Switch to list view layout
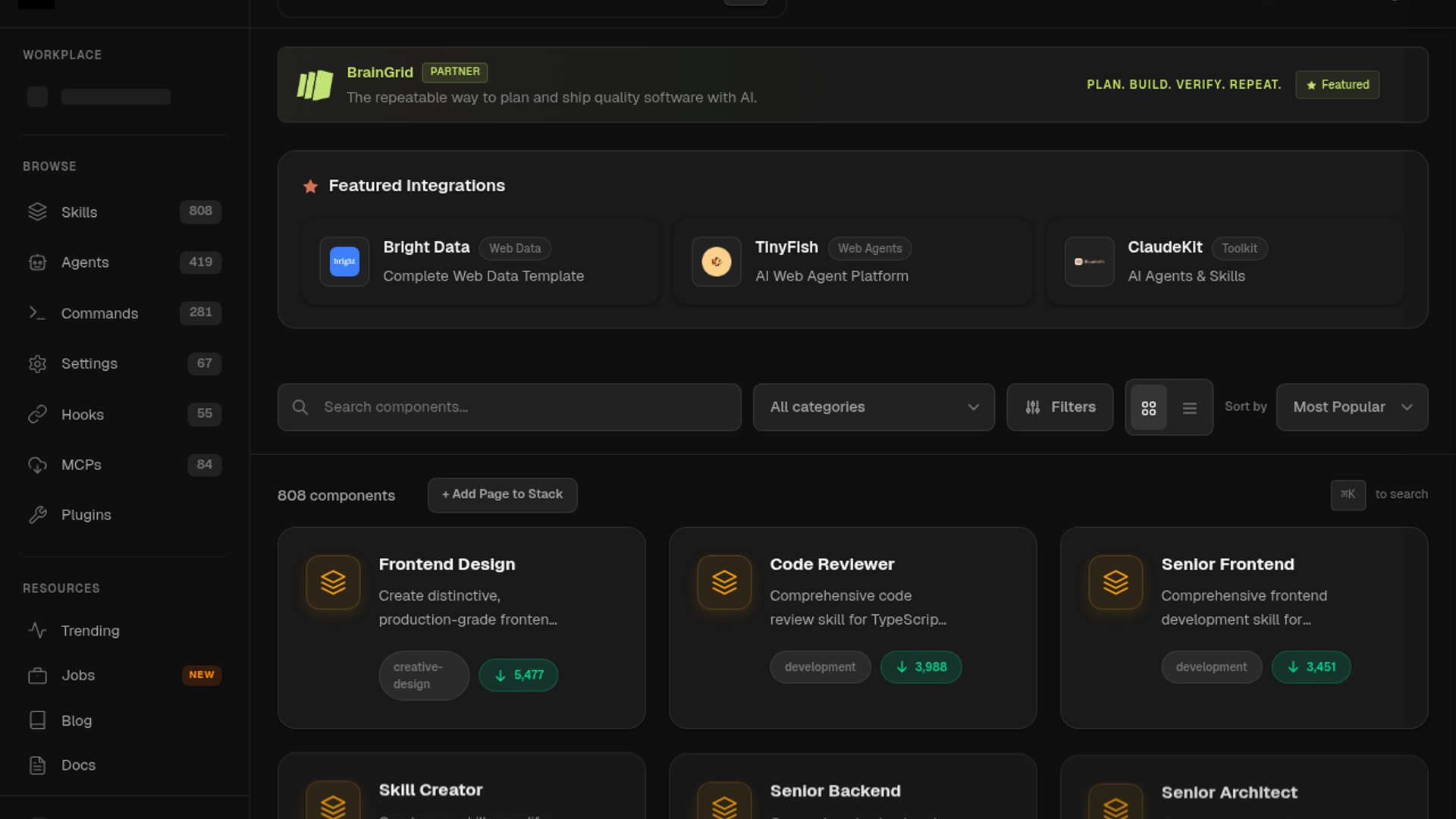The height and width of the screenshot is (819, 1456). click(1189, 408)
